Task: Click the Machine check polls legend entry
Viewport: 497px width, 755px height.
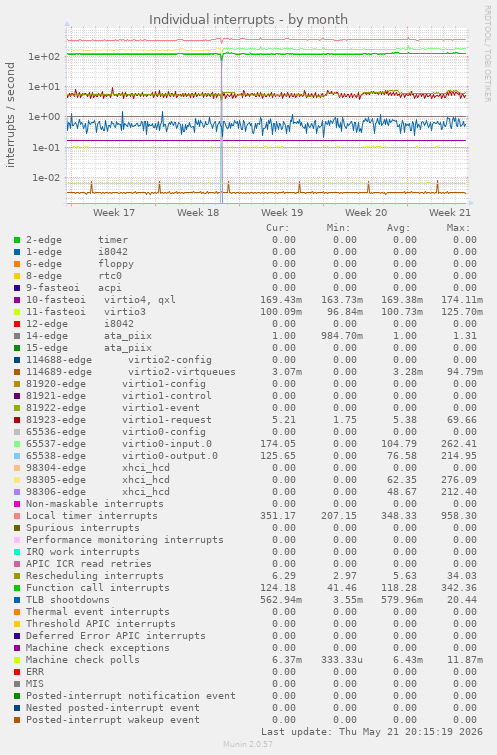Action: click(x=83, y=660)
